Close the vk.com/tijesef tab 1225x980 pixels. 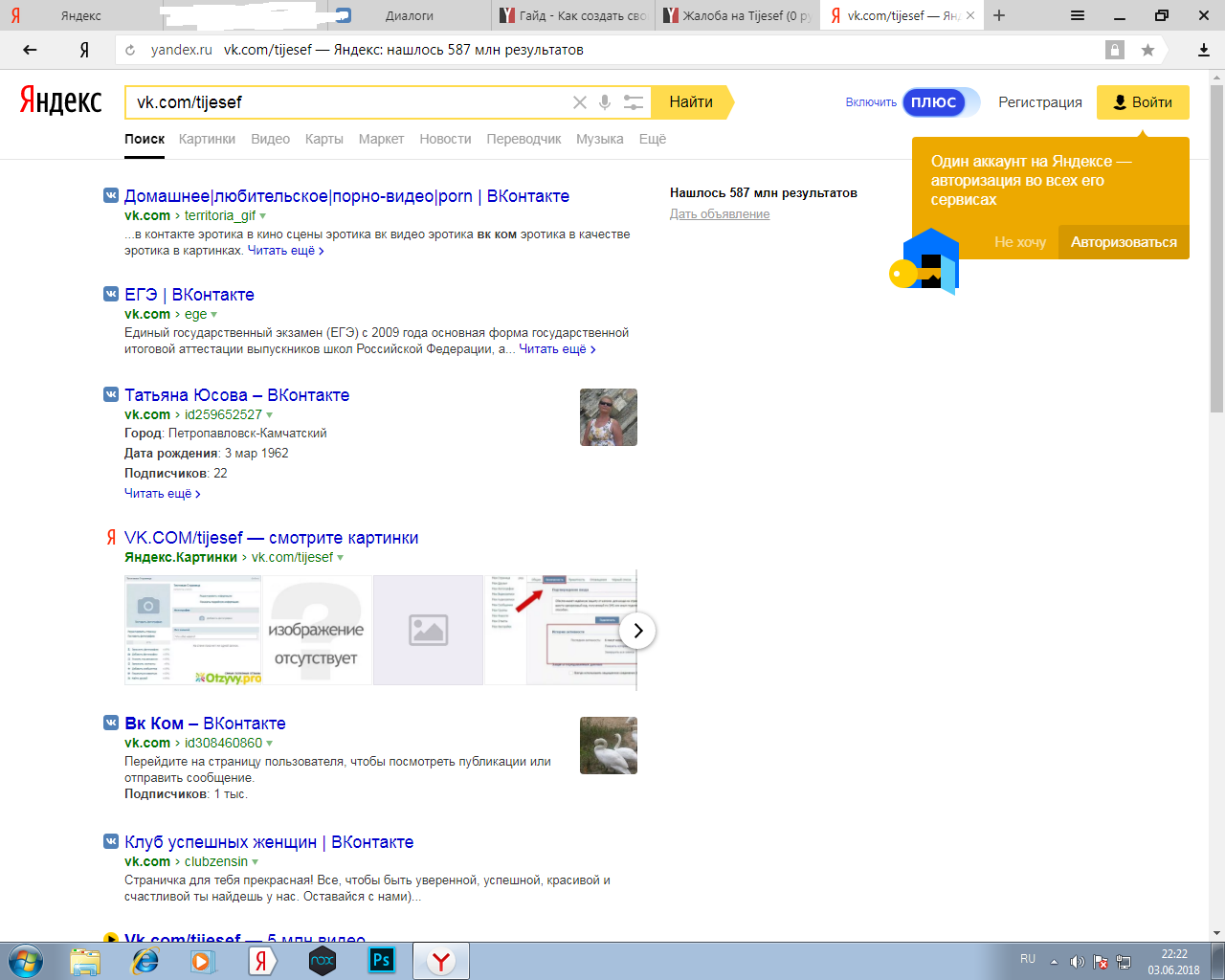click(970, 15)
